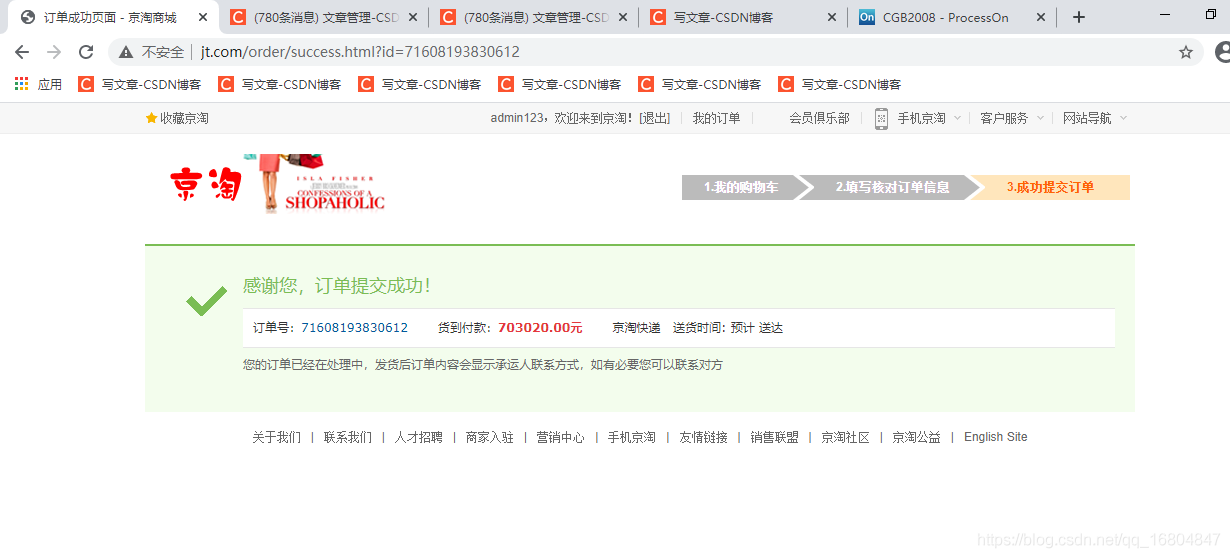This screenshot has width=1230, height=558.
Task: Open 营销中心 footer link
Action: (561, 437)
